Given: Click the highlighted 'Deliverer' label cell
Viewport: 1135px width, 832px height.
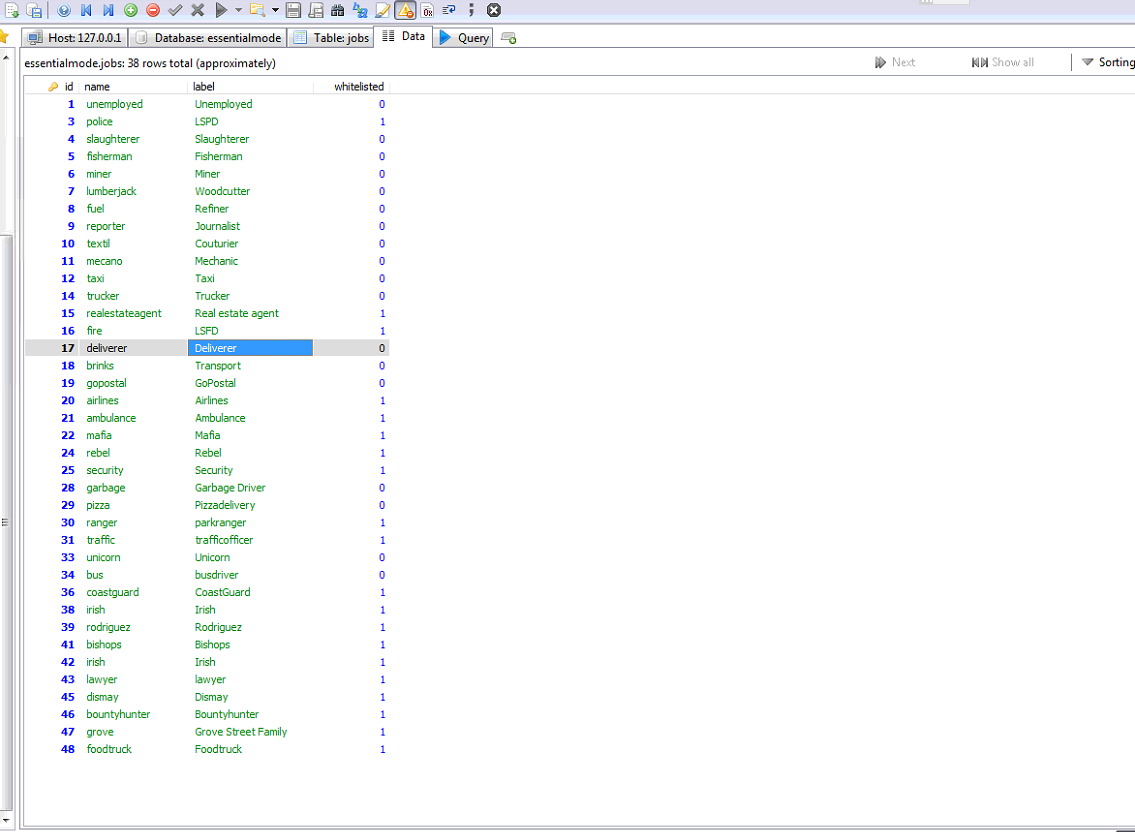Looking at the screenshot, I should [250, 348].
